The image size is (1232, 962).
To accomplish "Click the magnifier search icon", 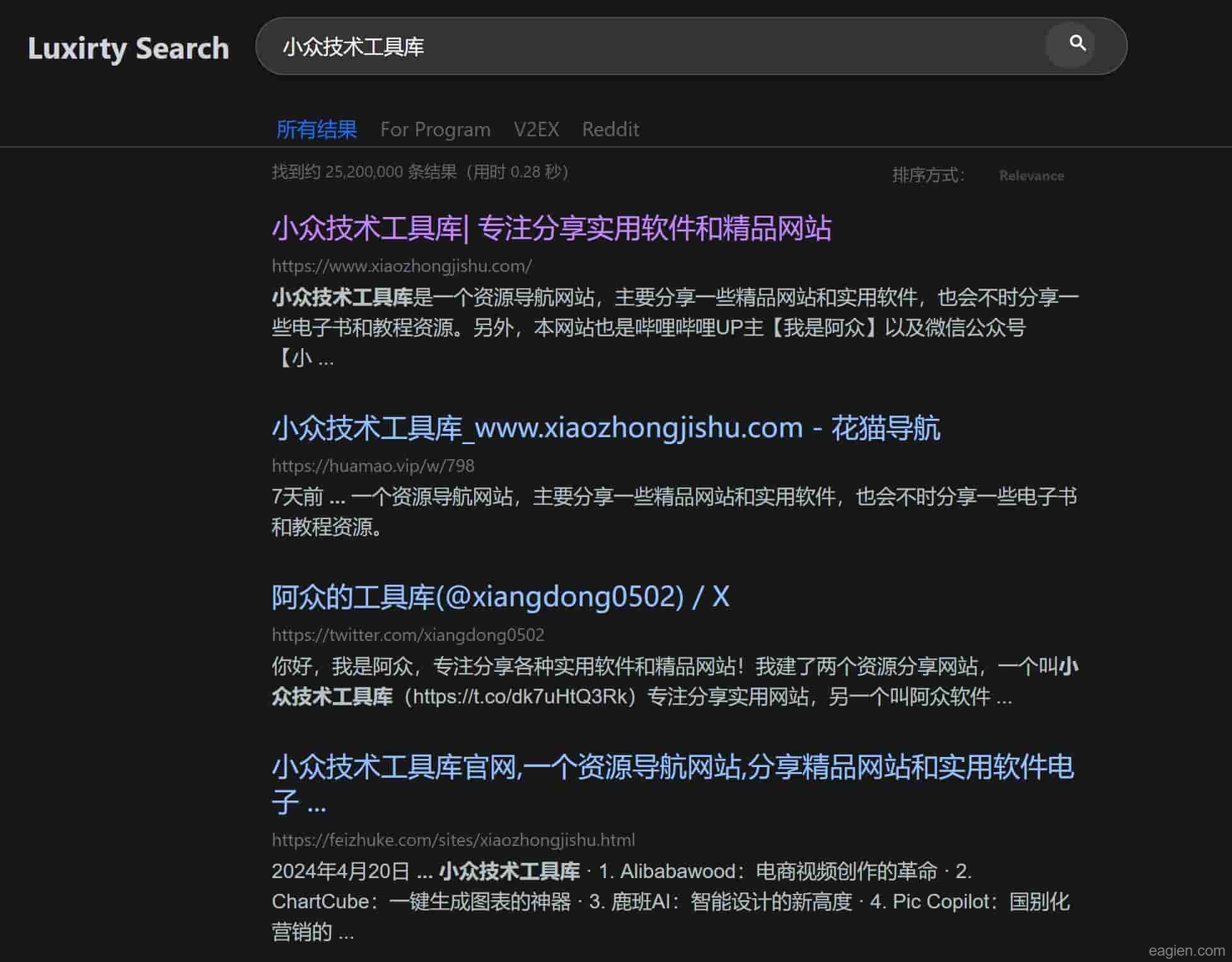I will click(1077, 44).
